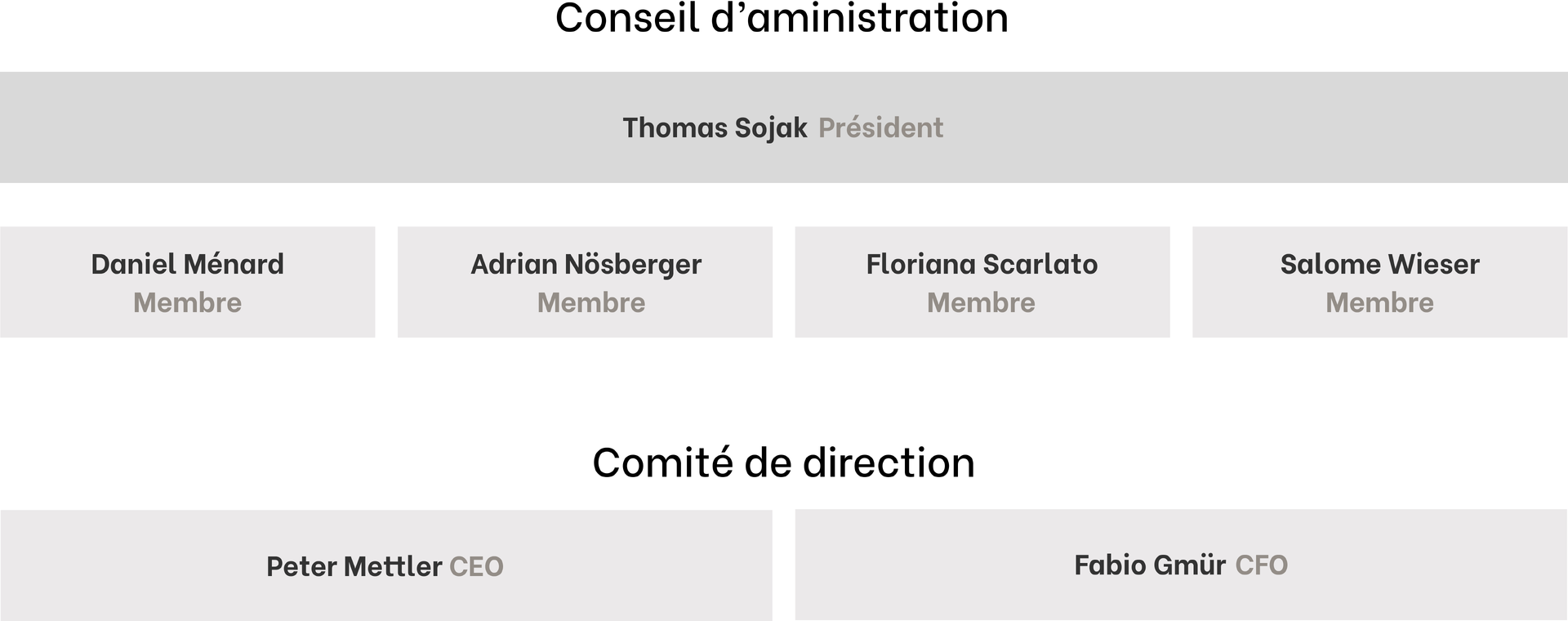Screen dimensions: 1568x621
Task: Click "Membre" below Adrian Nösberger
Action: [x=590, y=303]
